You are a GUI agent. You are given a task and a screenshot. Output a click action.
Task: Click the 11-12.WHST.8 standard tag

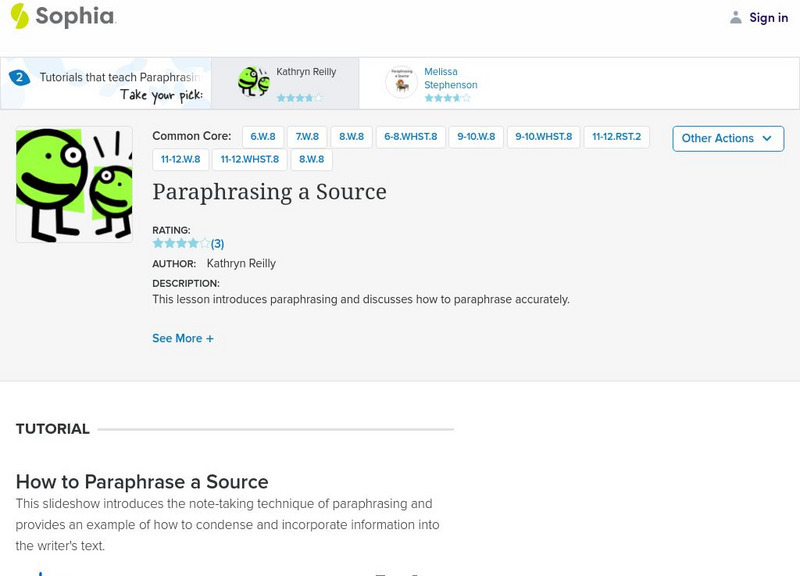click(x=249, y=159)
